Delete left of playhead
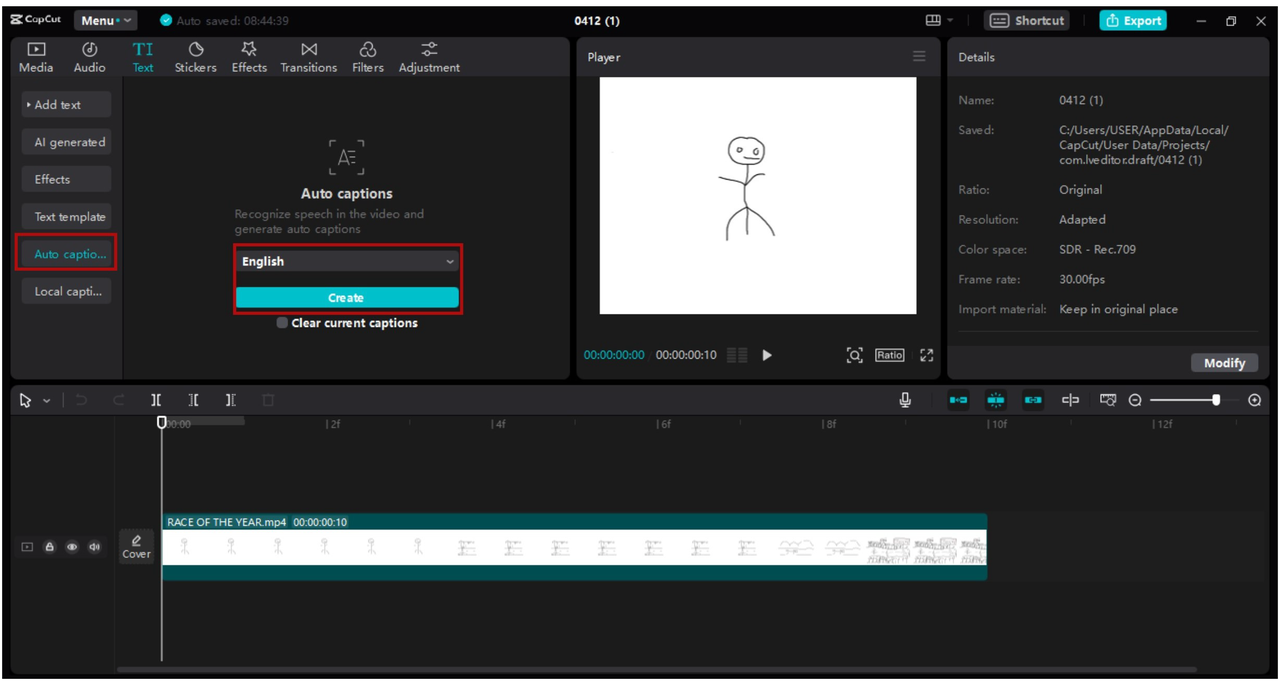Screen dimensions: 1280x683 [193, 400]
